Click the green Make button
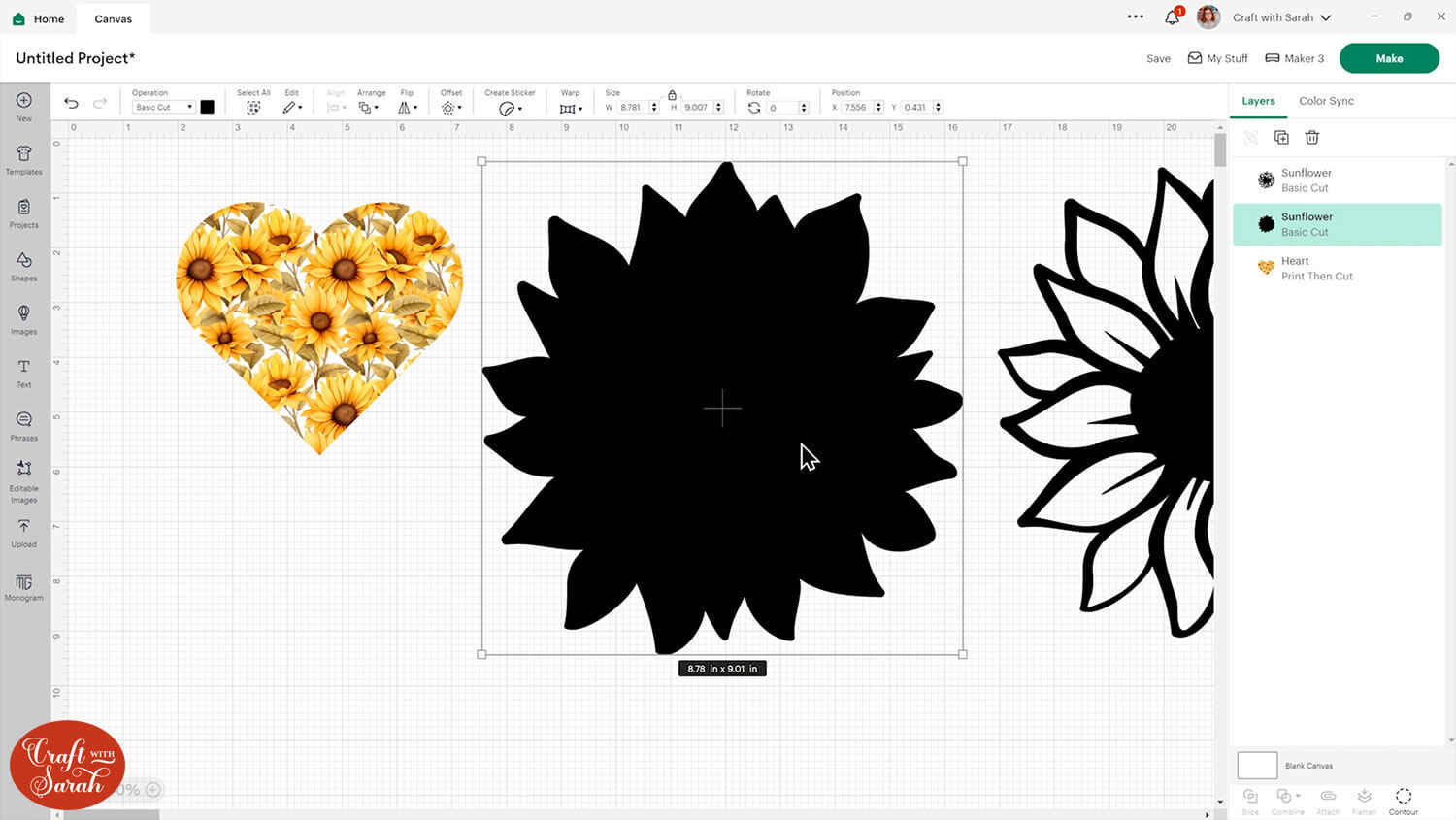The image size is (1456, 820). (x=1389, y=58)
